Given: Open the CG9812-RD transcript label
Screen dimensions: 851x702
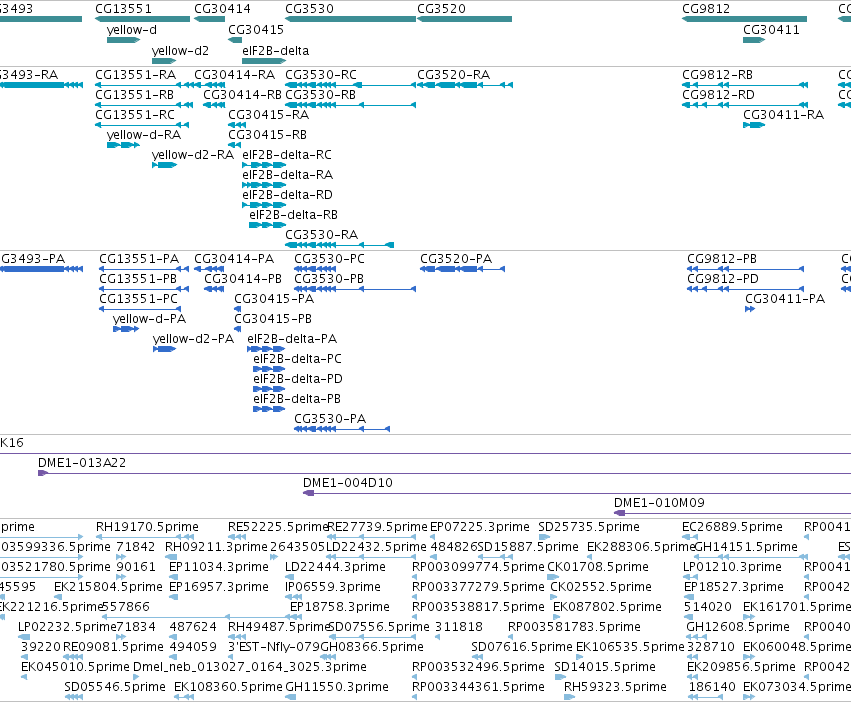Looking at the screenshot, I should 718,94.
